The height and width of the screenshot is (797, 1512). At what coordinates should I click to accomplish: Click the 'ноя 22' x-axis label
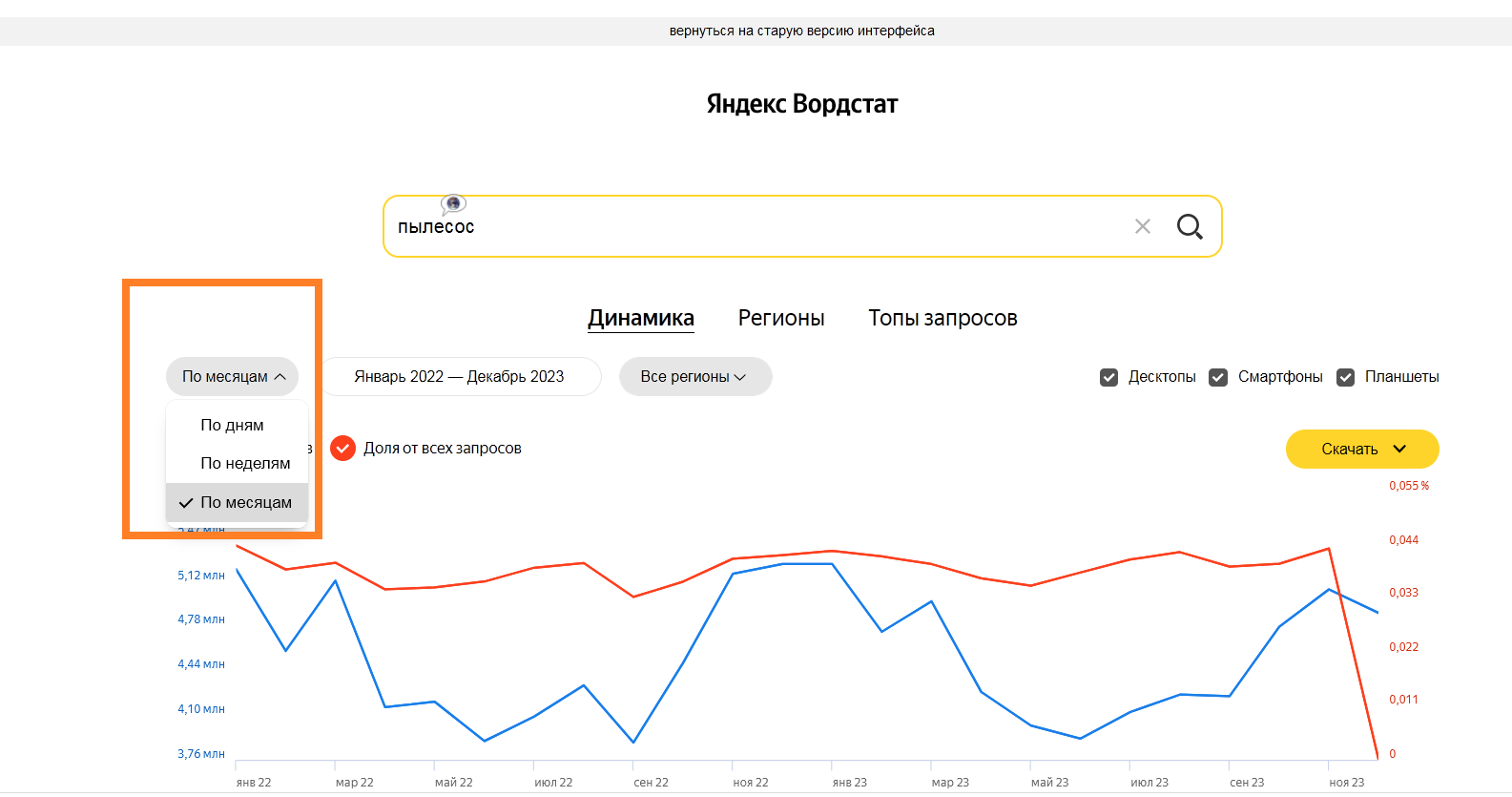[751, 783]
